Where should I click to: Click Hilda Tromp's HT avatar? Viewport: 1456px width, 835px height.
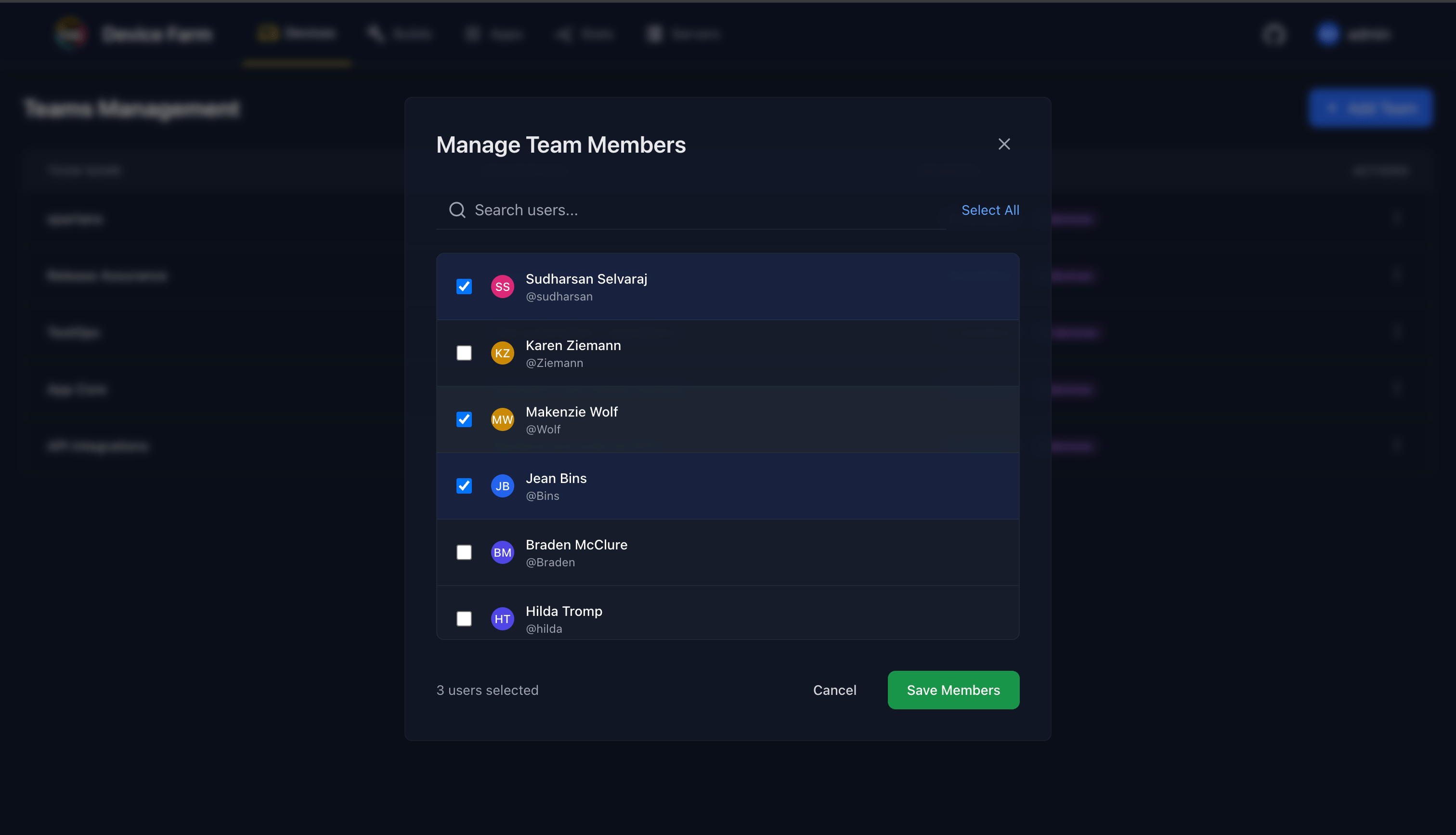(502, 619)
